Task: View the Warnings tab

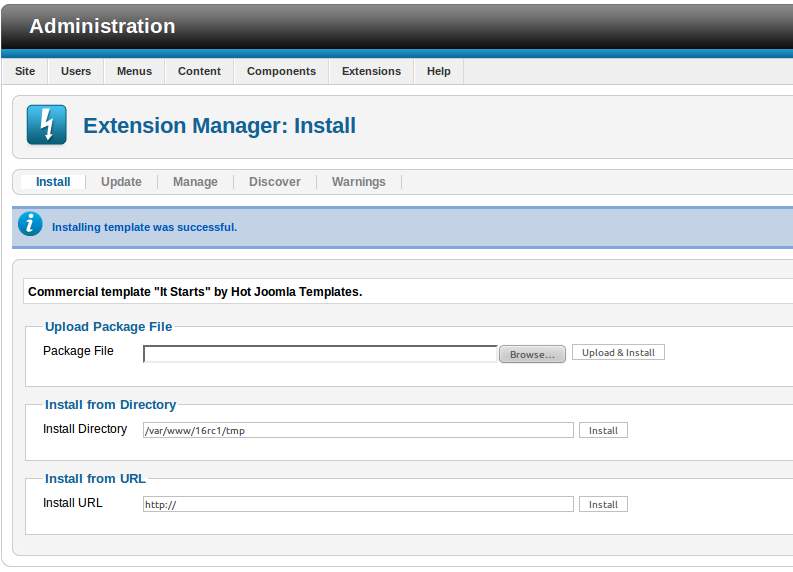Action: 358,182
